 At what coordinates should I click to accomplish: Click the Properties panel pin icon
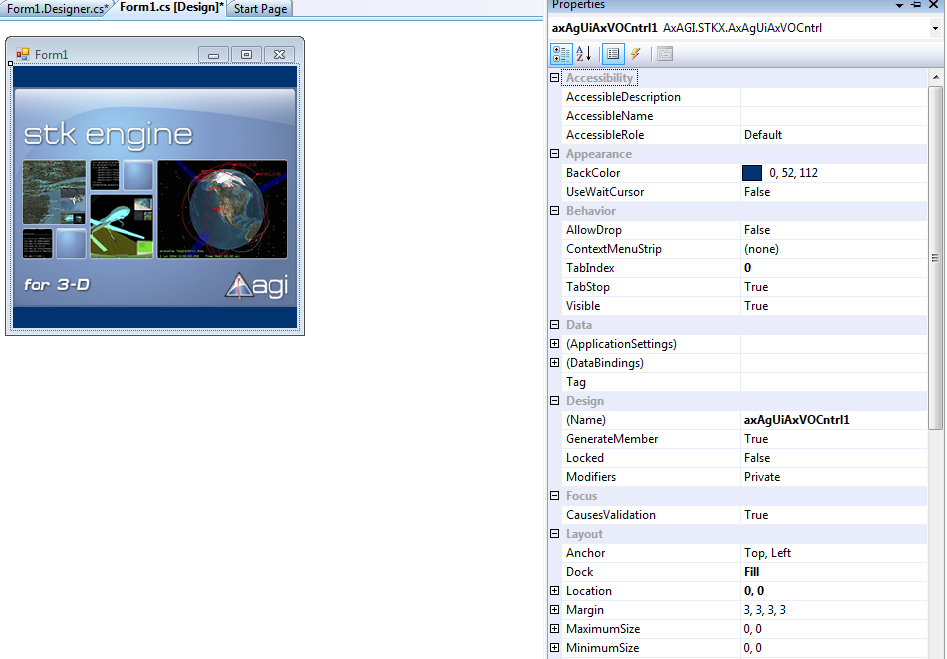coord(916,5)
